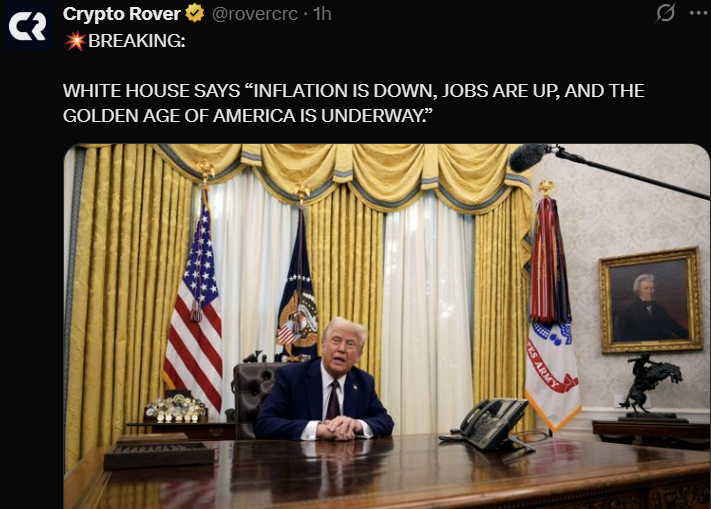Open the @rovercrc handle link

pyautogui.click(x=254, y=14)
